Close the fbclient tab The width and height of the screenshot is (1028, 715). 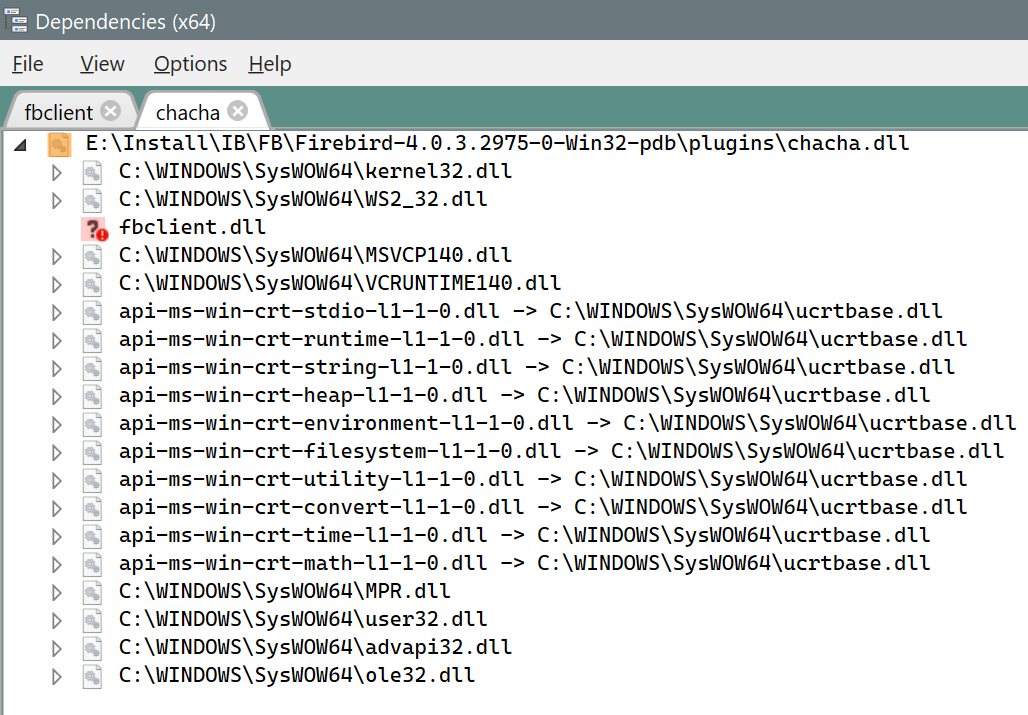click(x=110, y=111)
